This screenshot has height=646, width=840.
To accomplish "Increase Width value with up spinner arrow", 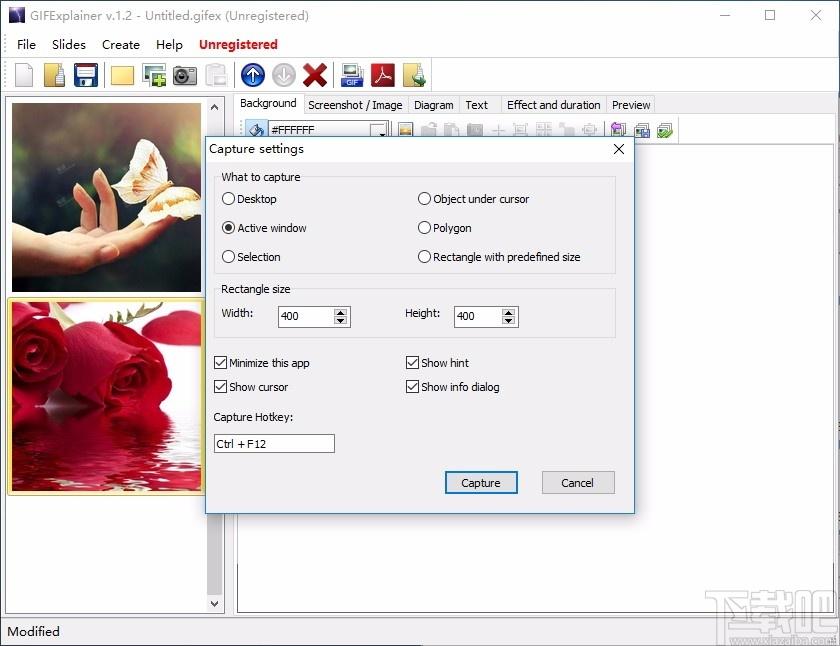I will [340, 312].
